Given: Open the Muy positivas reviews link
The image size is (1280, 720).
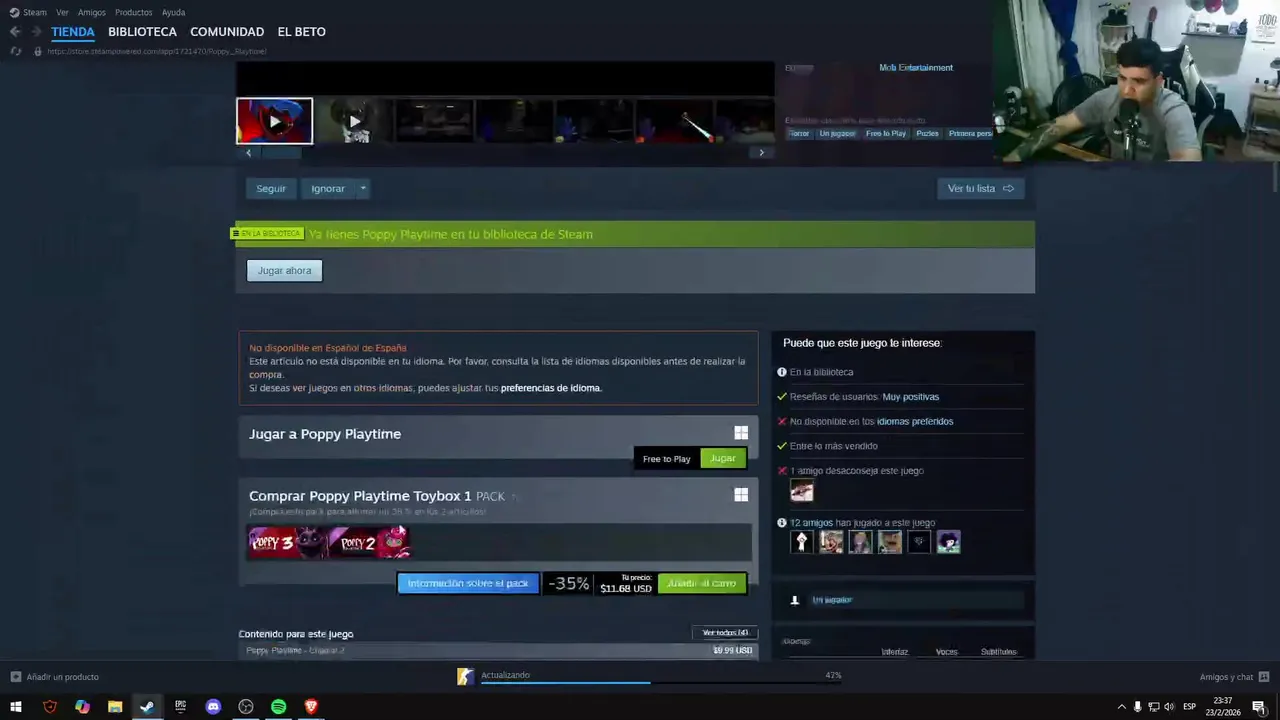Looking at the screenshot, I should [x=911, y=397].
